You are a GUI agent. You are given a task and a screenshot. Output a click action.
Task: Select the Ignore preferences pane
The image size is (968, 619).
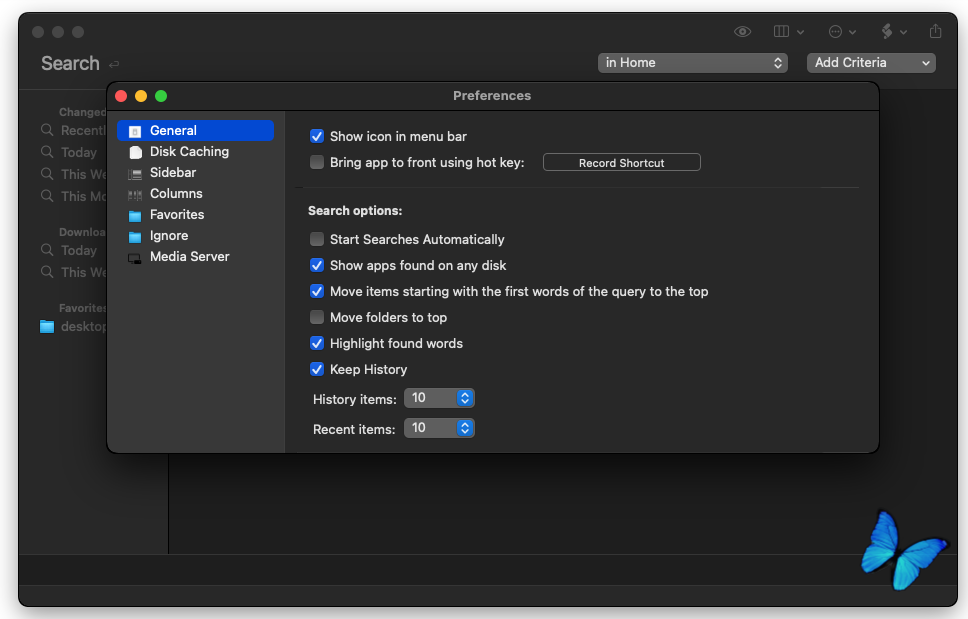click(x=169, y=236)
